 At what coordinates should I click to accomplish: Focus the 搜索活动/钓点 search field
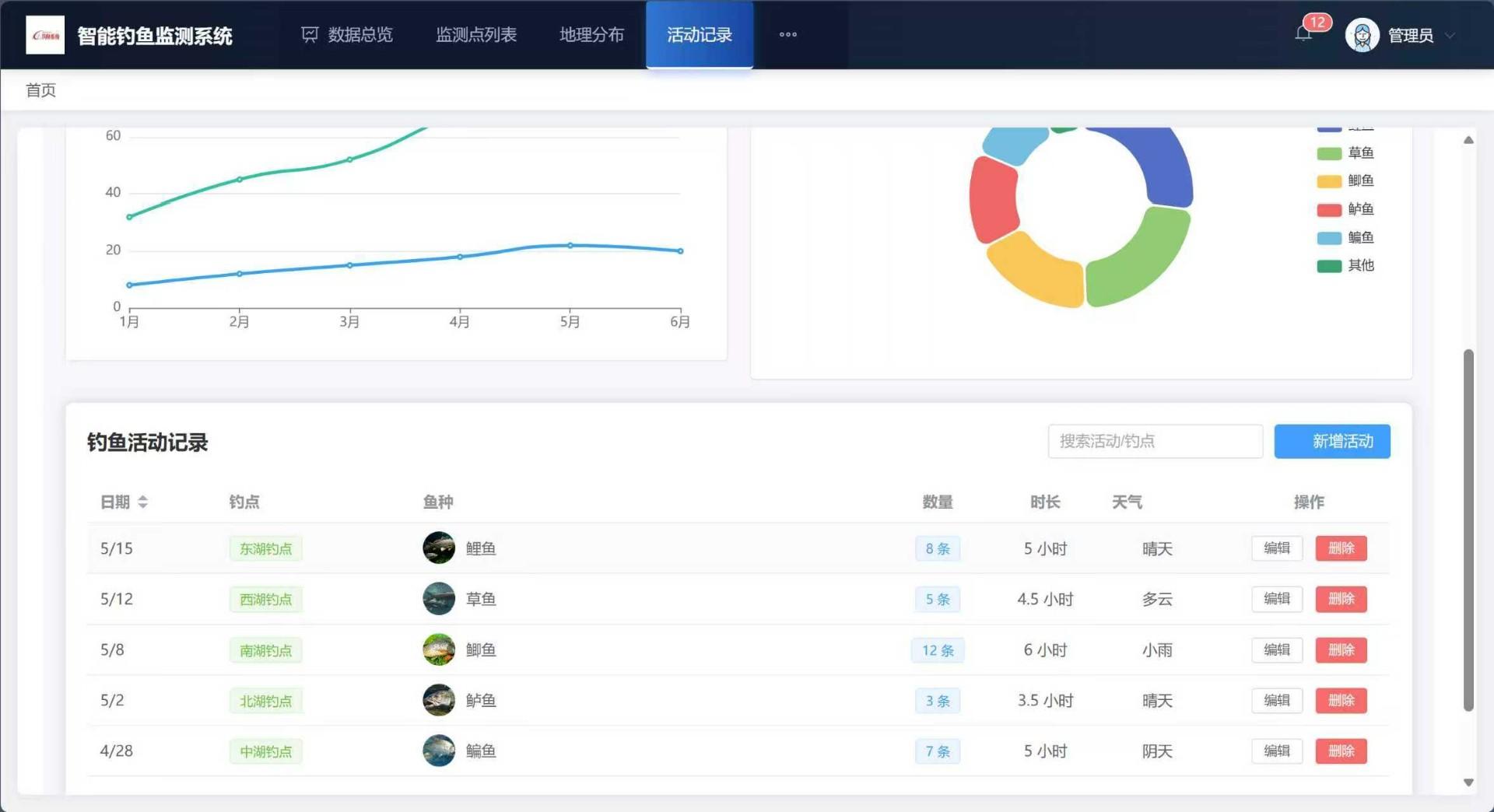1155,442
